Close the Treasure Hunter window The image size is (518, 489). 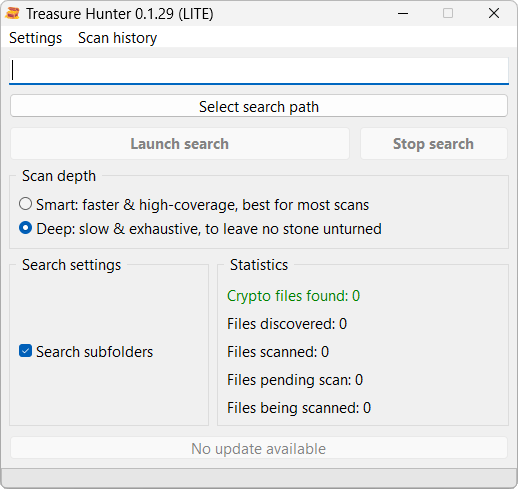tap(494, 13)
